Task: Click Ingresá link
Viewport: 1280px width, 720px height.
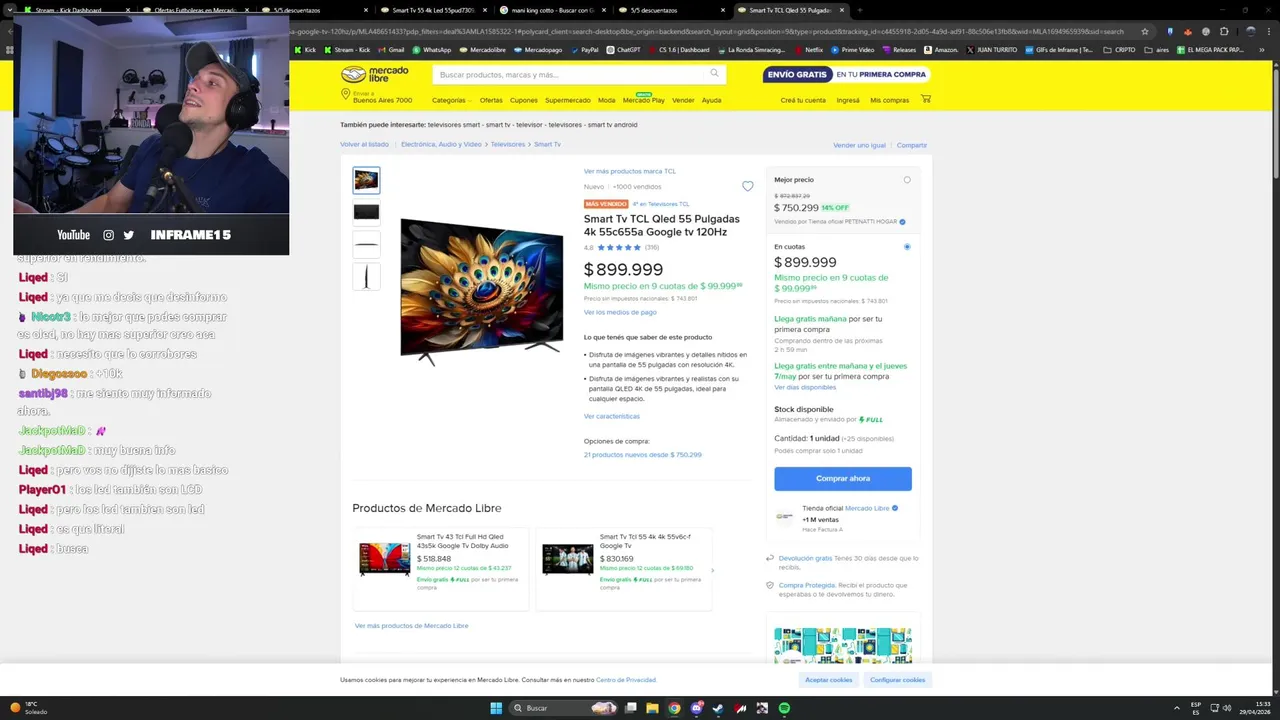Action: click(x=848, y=100)
